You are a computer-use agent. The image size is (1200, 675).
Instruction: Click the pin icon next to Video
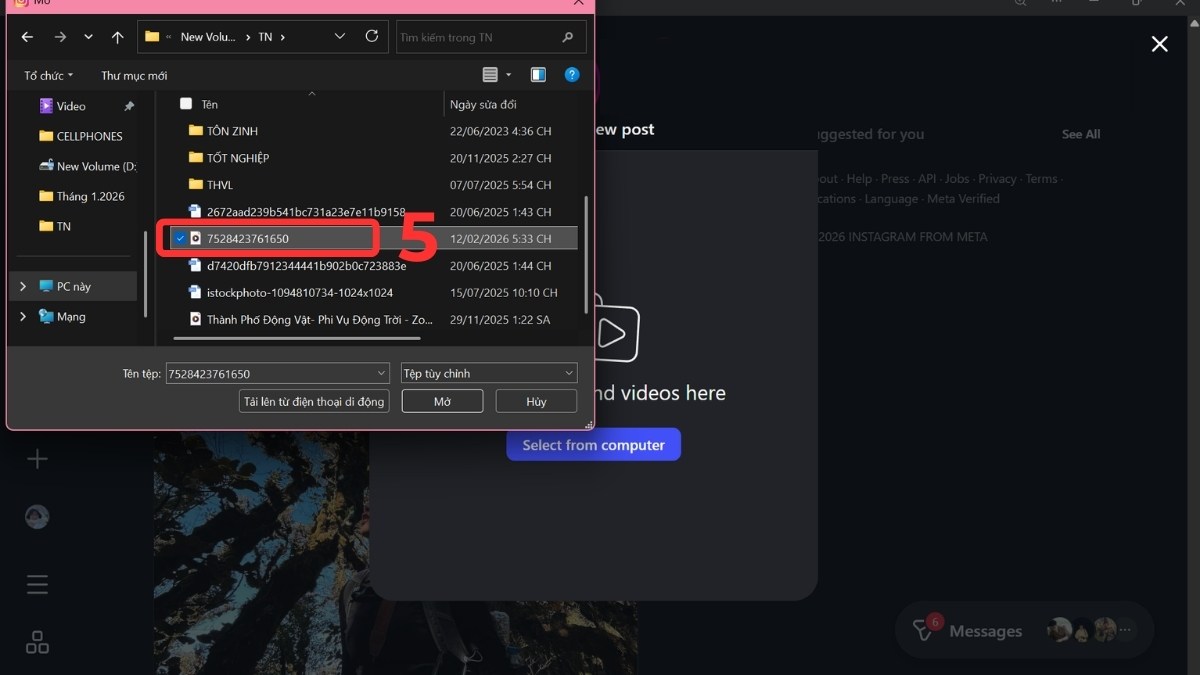tap(128, 105)
